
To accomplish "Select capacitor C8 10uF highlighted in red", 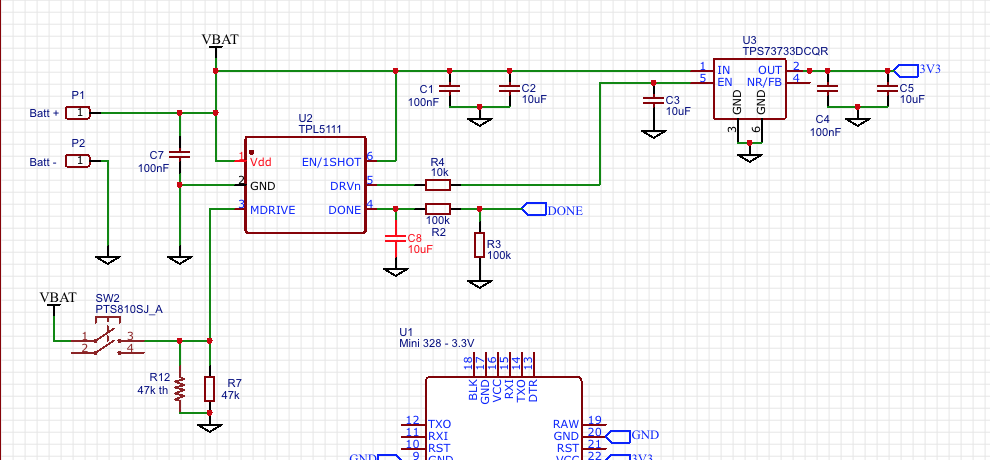I will [x=396, y=239].
